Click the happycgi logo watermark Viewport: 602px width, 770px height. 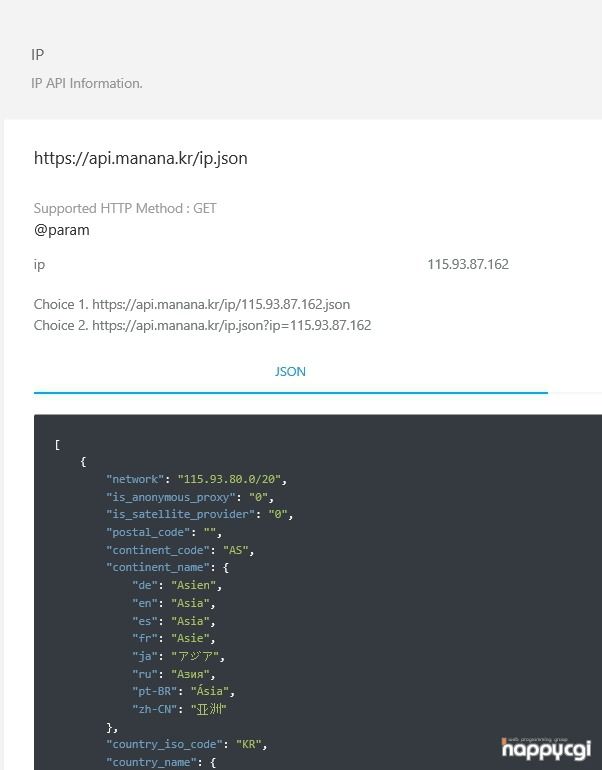546,748
